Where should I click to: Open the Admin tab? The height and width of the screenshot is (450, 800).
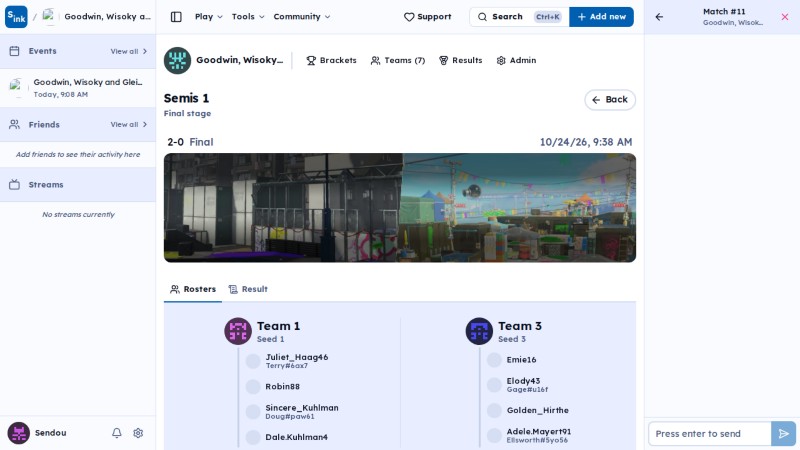click(x=516, y=60)
